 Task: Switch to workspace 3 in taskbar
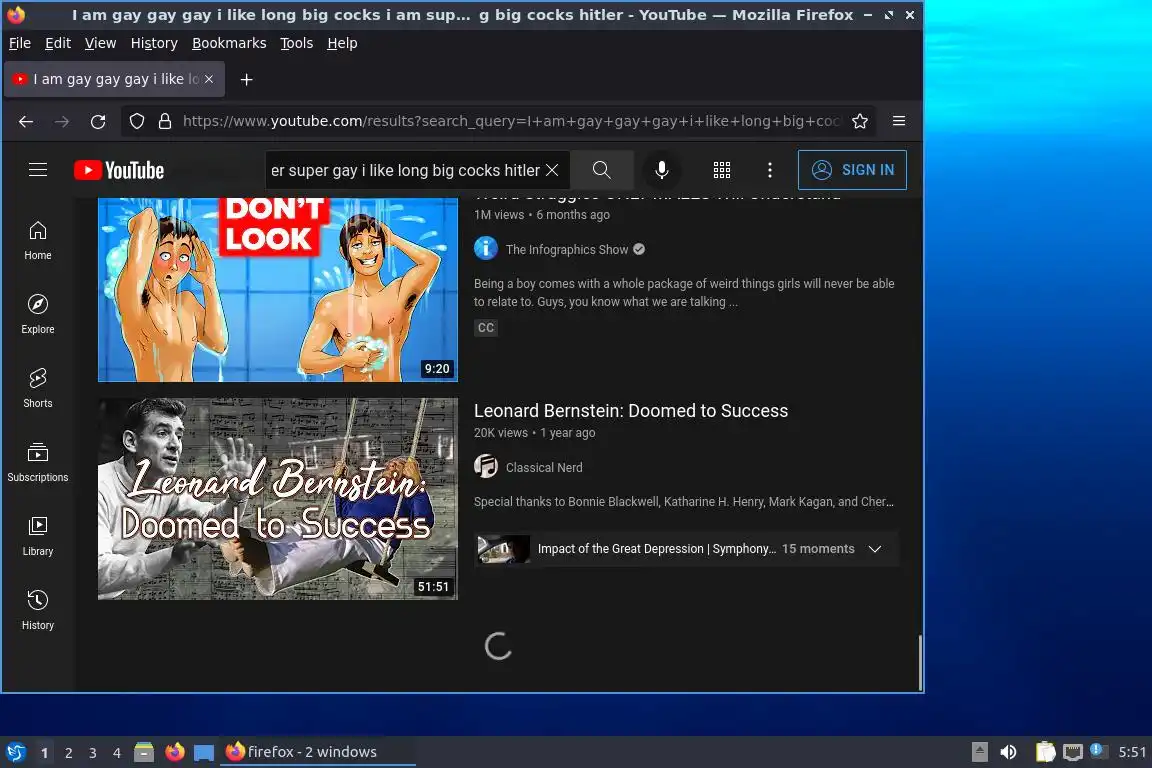pos(93,753)
